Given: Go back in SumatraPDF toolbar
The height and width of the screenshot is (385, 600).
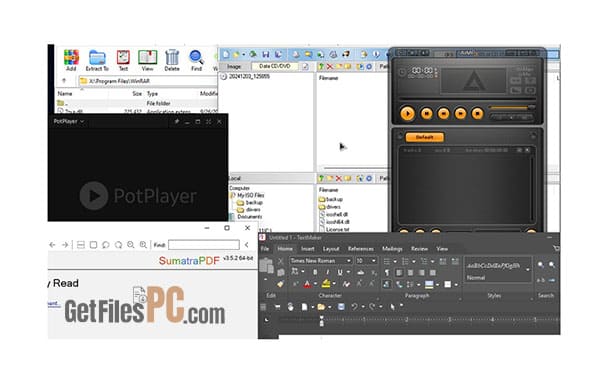Looking at the screenshot, I should point(52,245).
